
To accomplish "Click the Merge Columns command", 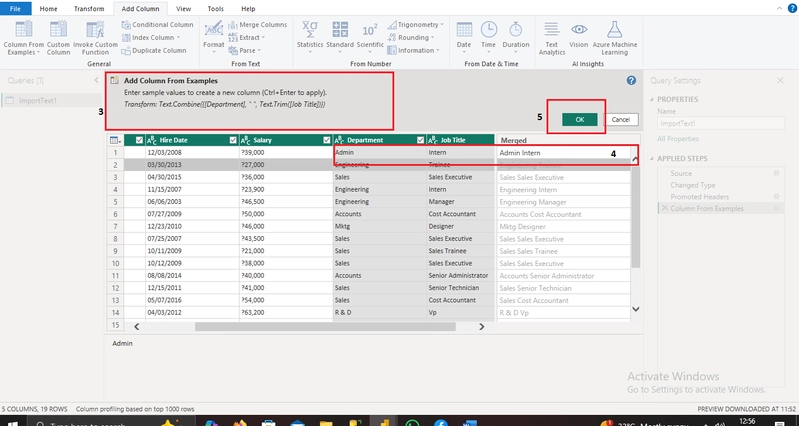I will [257, 24].
